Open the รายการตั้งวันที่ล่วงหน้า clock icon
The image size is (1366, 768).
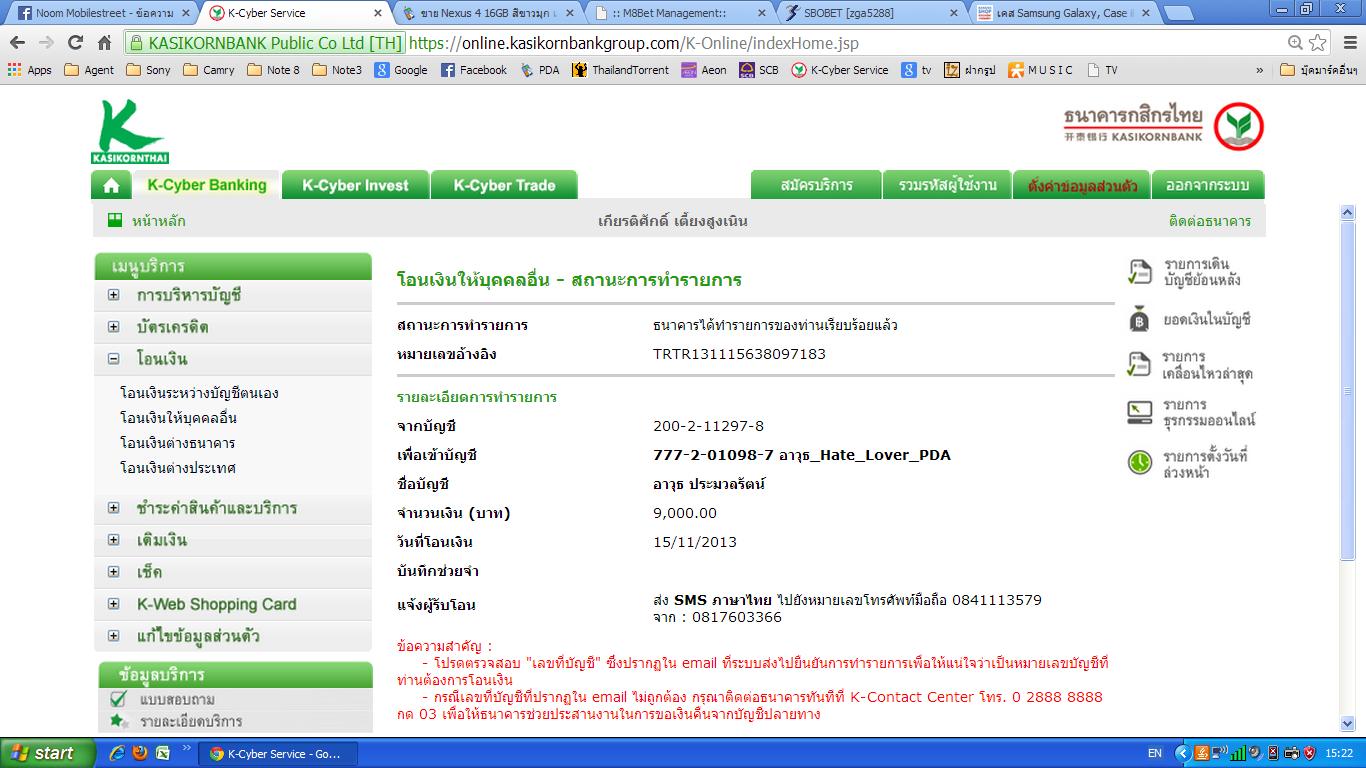tap(1140, 462)
